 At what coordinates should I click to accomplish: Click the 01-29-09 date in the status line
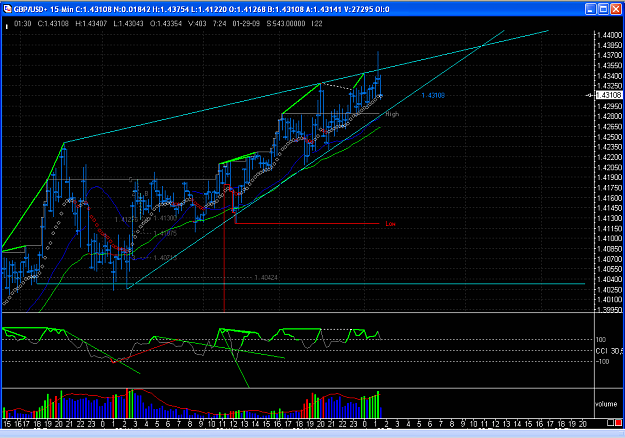pos(246,24)
